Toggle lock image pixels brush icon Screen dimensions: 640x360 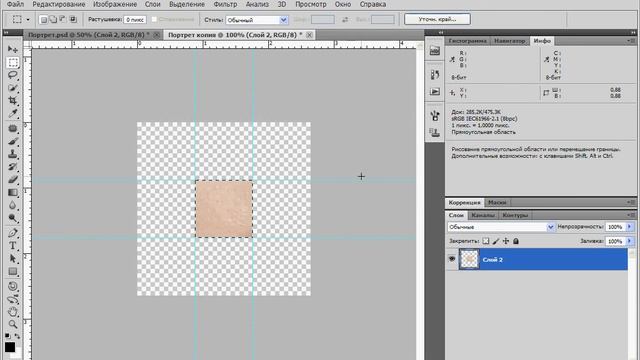click(x=496, y=241)
